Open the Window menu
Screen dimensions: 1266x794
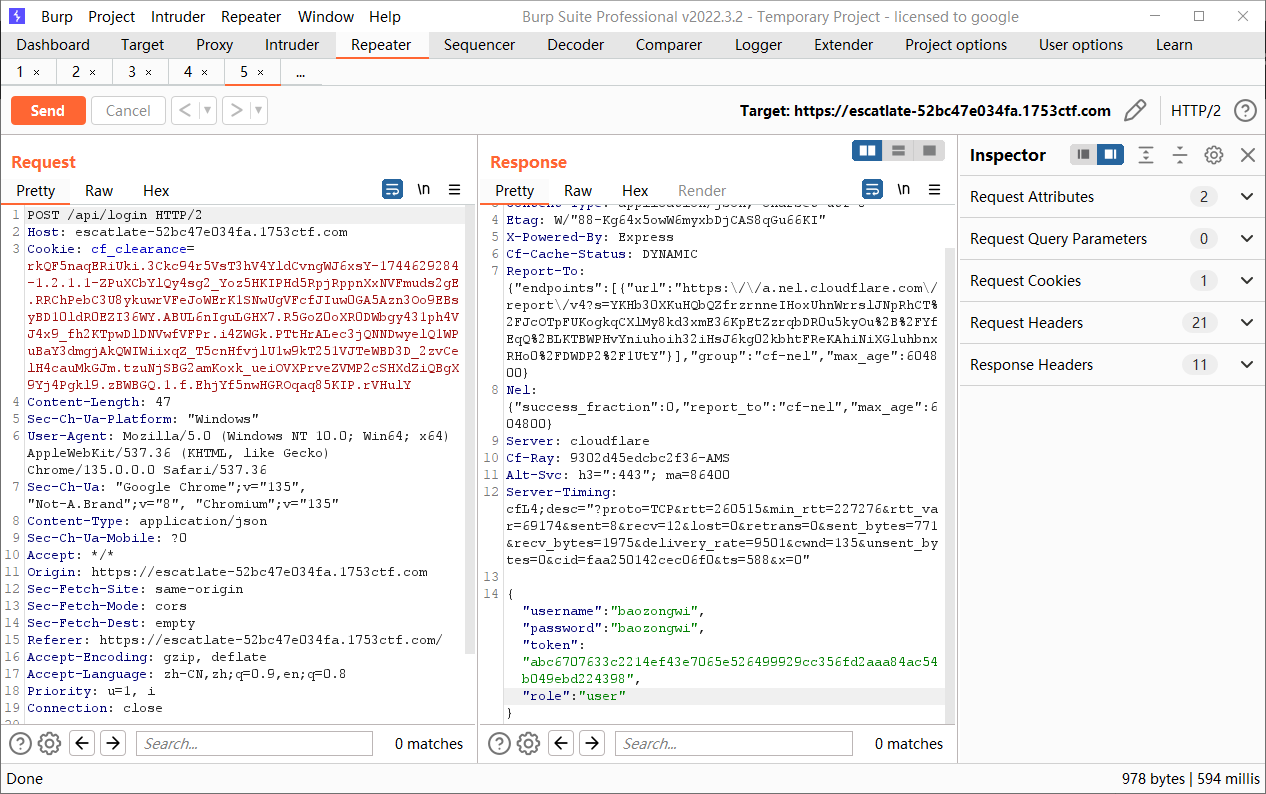tap(325, 17)
